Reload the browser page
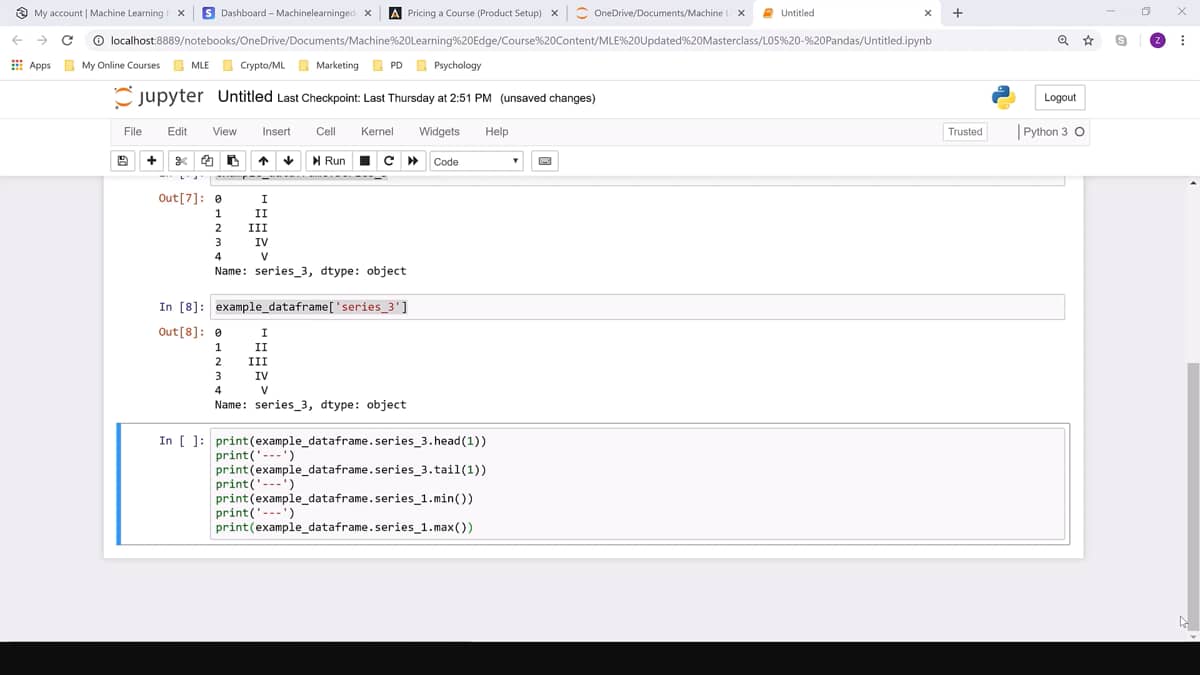The image size is (1200, 675). click(x=67, y=40)
